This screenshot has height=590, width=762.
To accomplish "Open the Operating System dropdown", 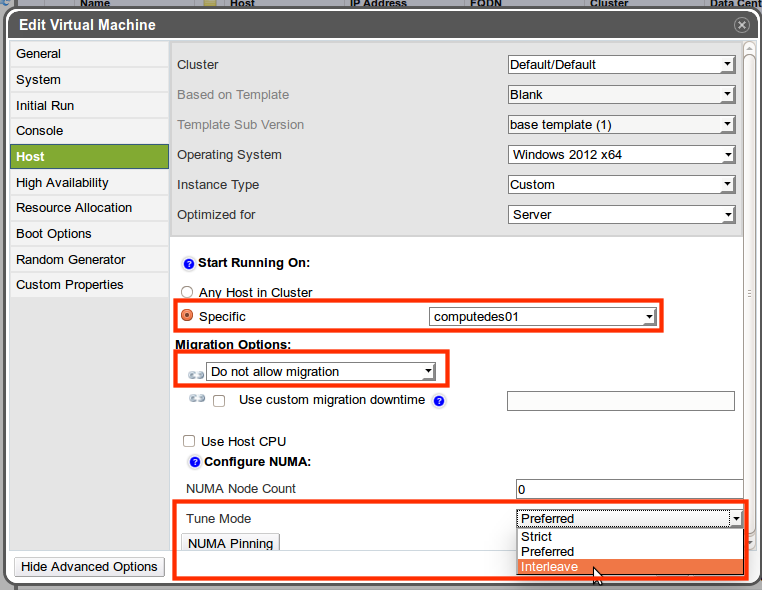I will pyautogui.click(x=622, y=155).
